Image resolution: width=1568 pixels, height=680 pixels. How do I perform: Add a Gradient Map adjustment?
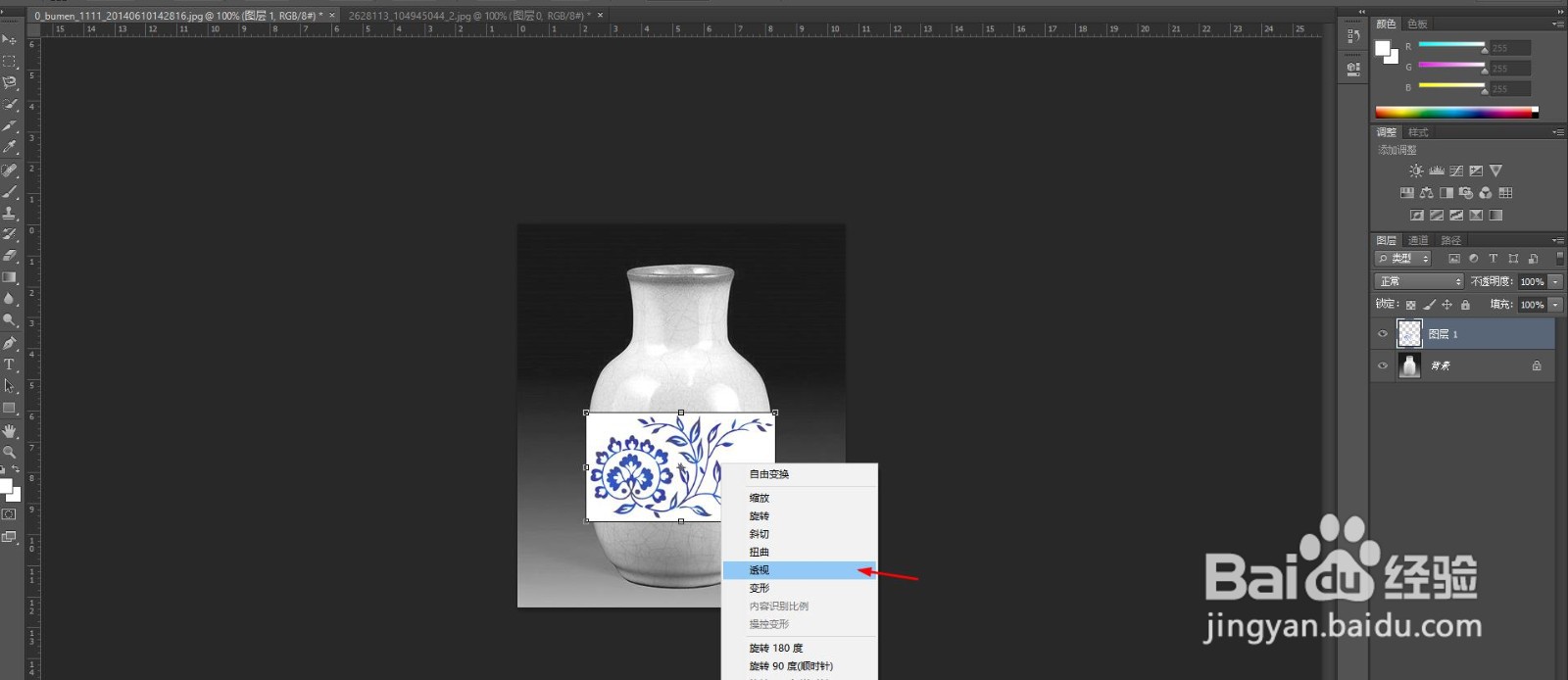pos(1495,216)
